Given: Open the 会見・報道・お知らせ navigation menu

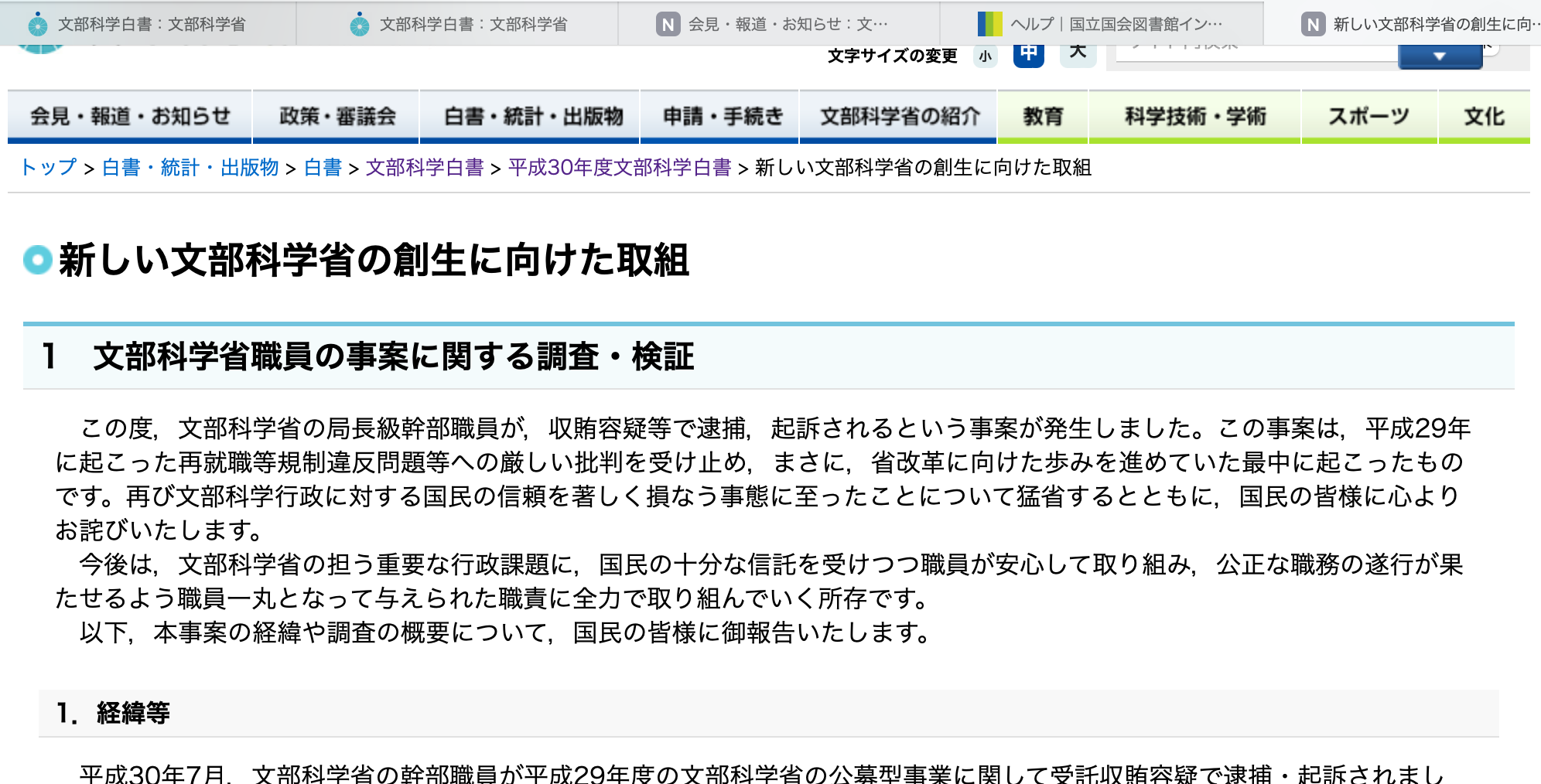Looking at the screenshot, I should point(130,117).
